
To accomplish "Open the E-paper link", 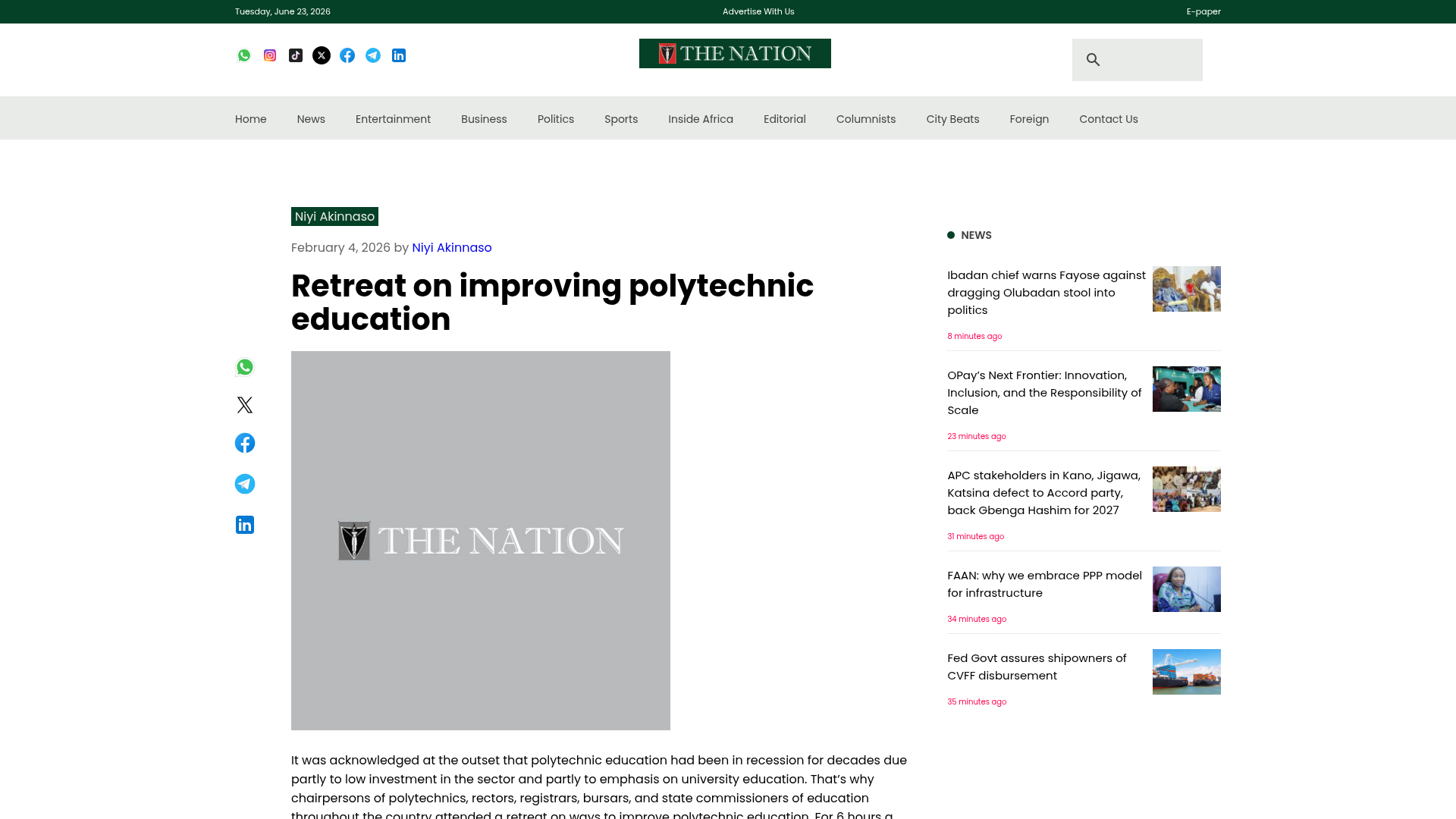I will click(x=1203, y=11).
